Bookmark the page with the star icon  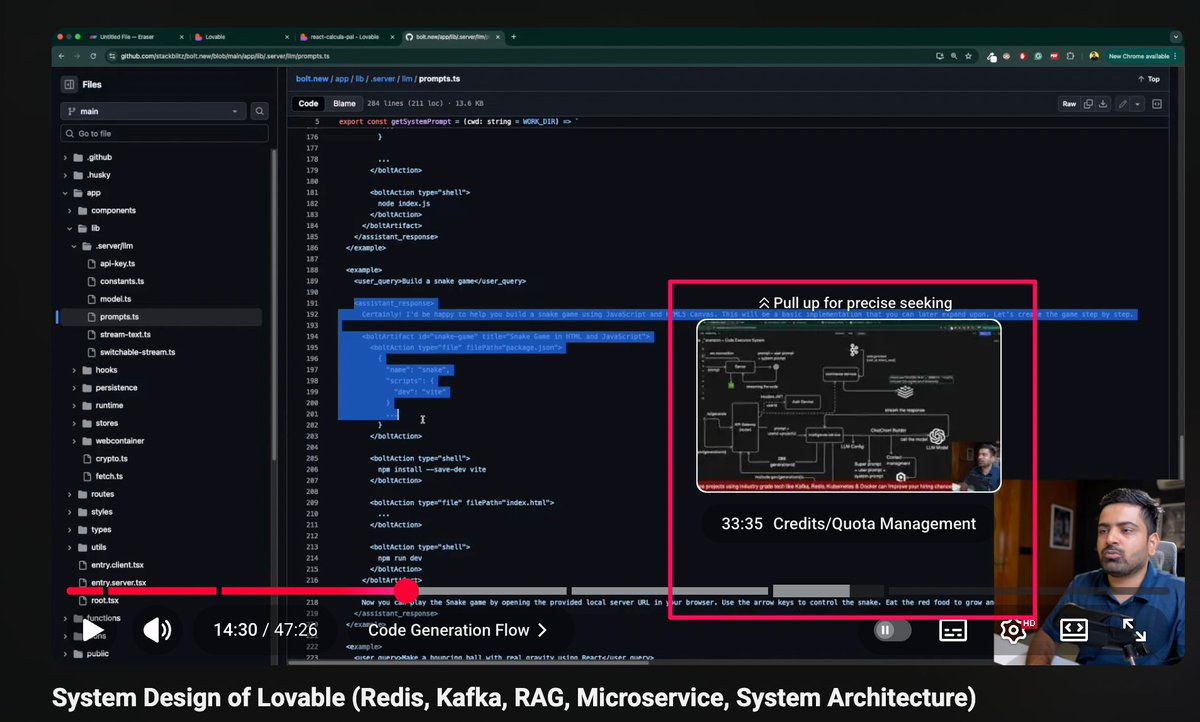967,56
